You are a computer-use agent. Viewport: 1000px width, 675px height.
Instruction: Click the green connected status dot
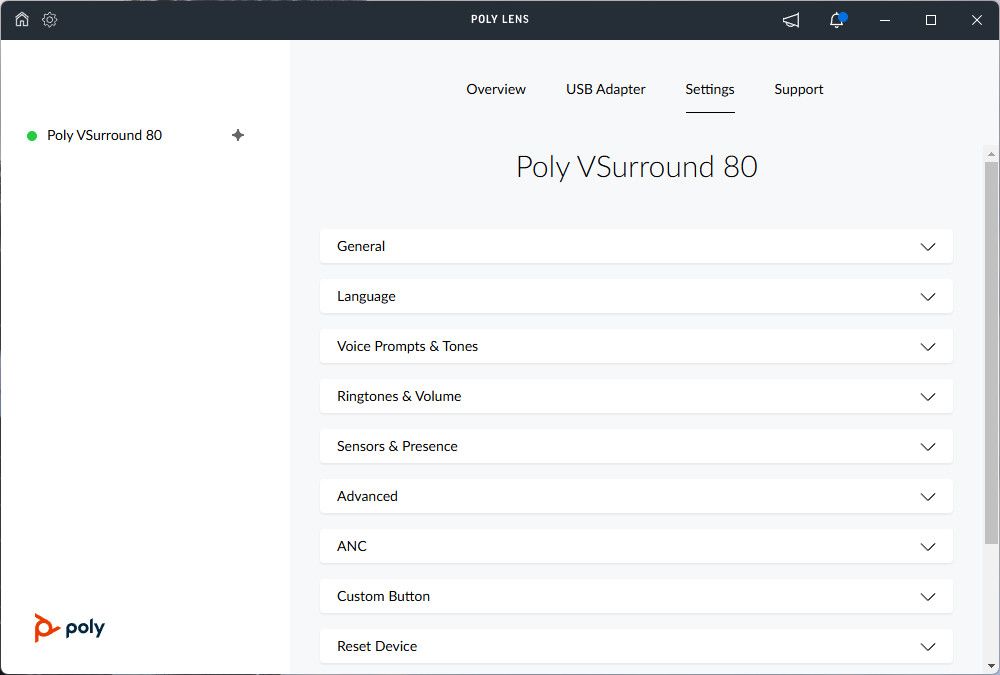(x=32, y=136)
